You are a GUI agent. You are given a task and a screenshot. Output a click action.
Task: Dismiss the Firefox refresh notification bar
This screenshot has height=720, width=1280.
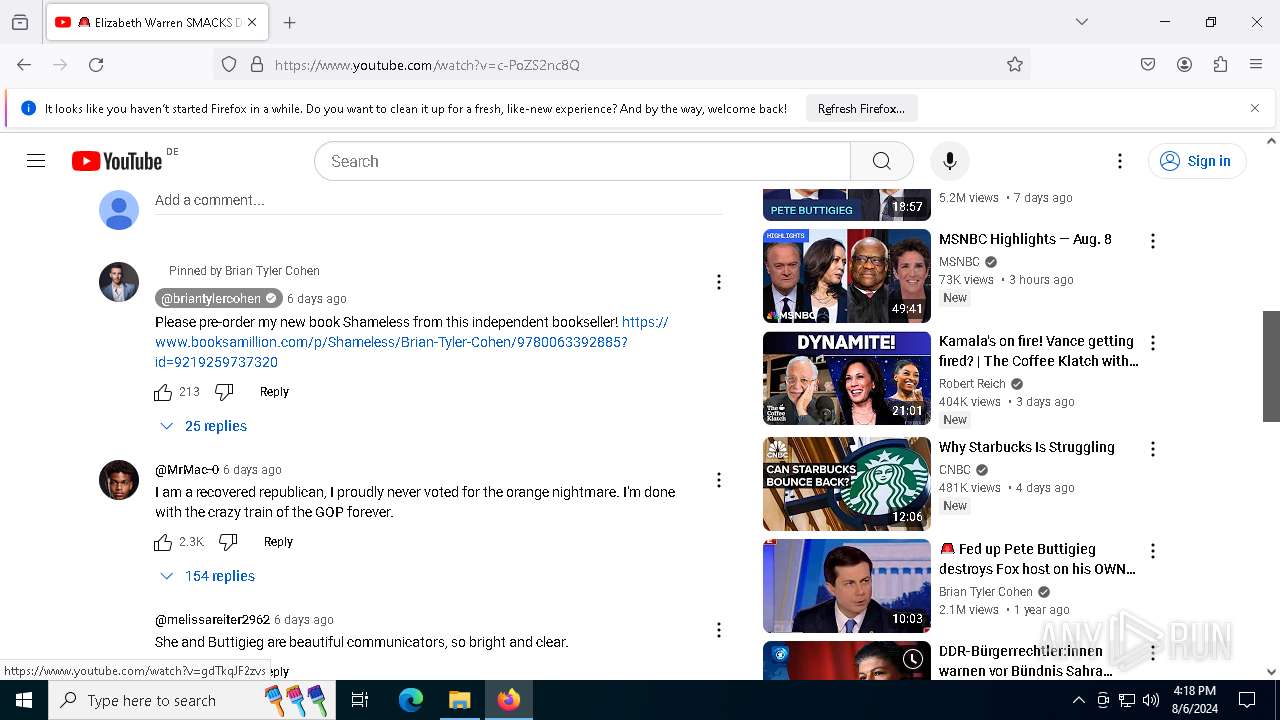(x=1255, y=108)
